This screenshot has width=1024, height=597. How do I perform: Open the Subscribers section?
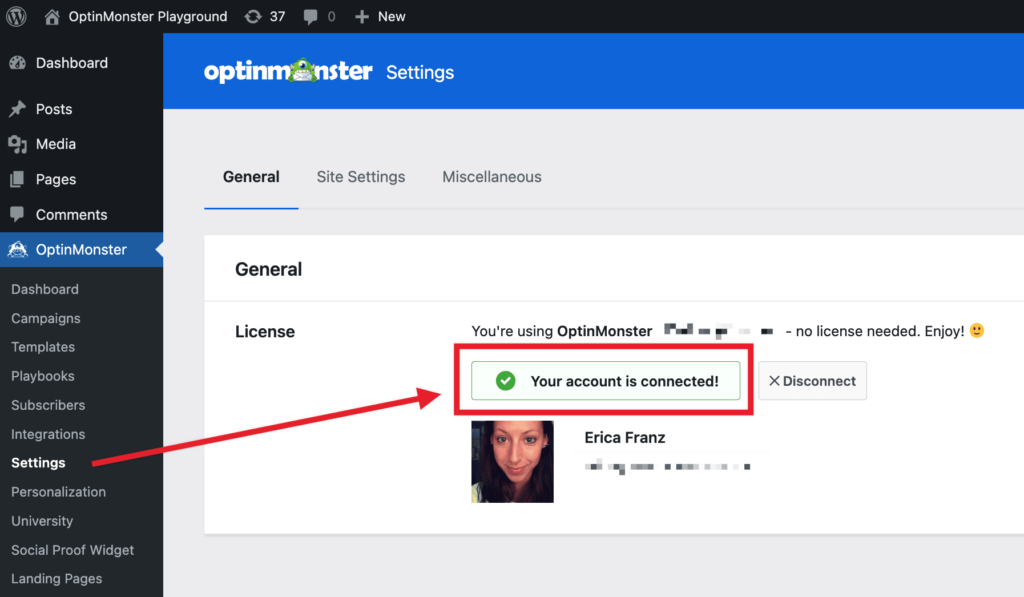click(x=46, y=404)
